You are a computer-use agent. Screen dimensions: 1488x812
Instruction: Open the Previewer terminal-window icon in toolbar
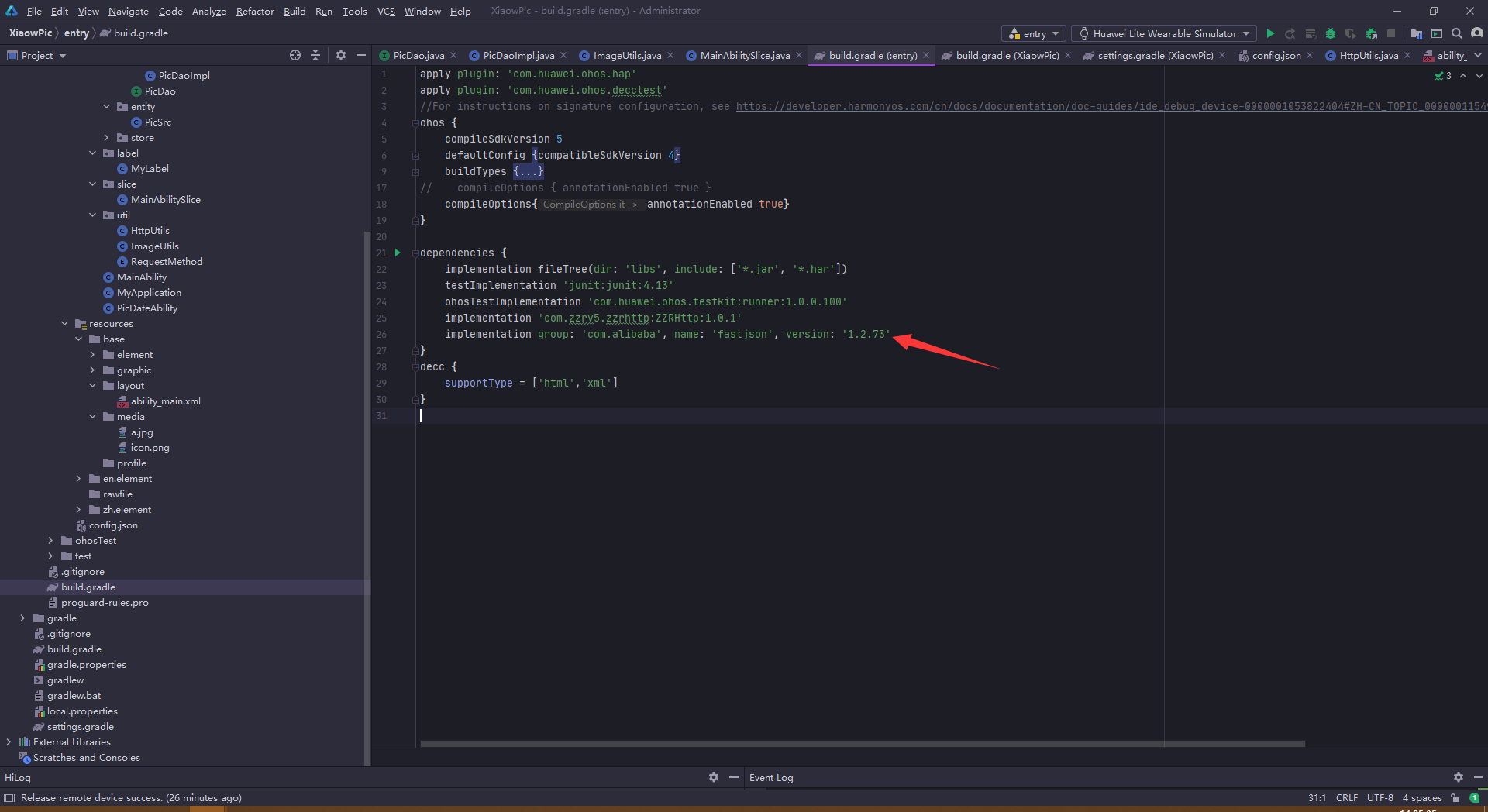pyautogui.click(x=1437, y=33)
